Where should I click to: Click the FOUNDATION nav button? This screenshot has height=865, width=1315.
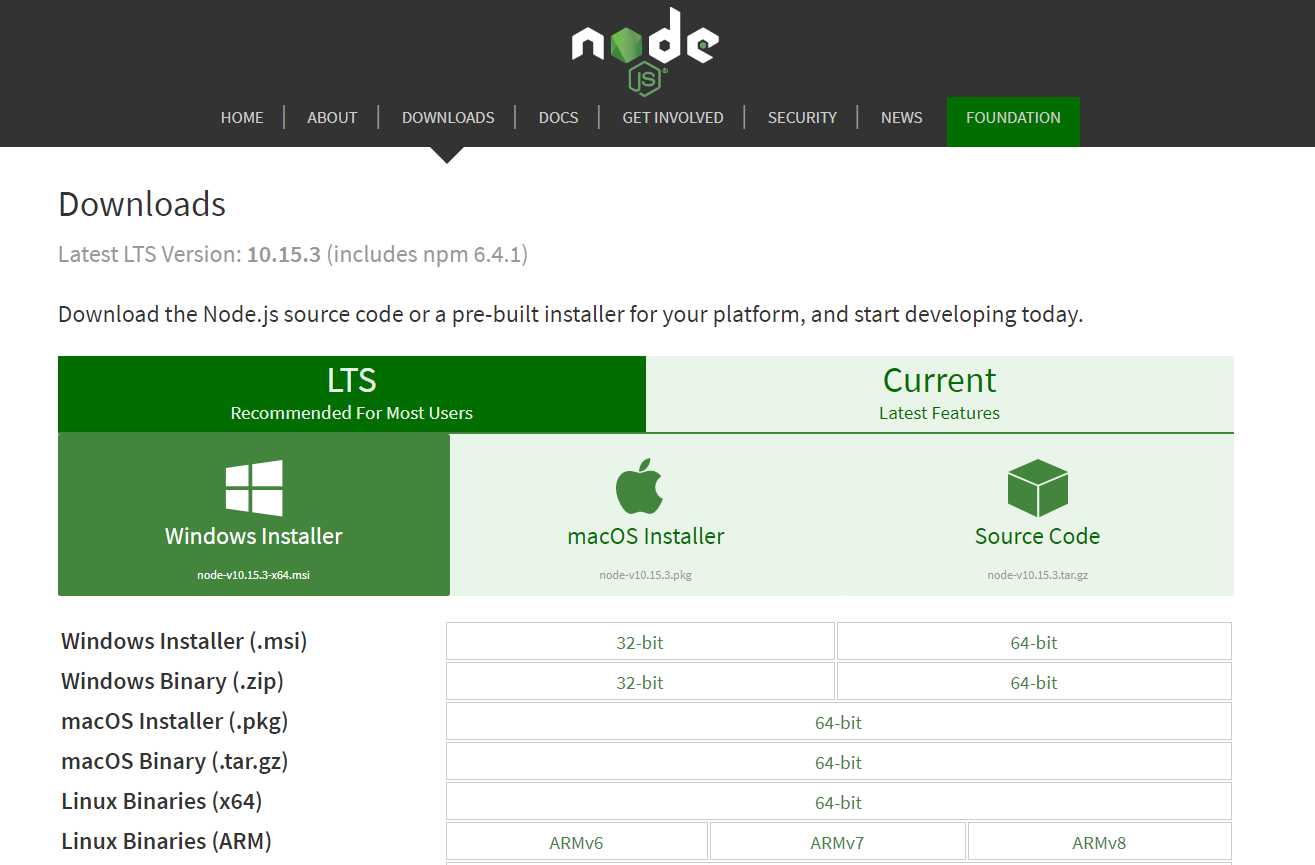[x=1013, y=121]
